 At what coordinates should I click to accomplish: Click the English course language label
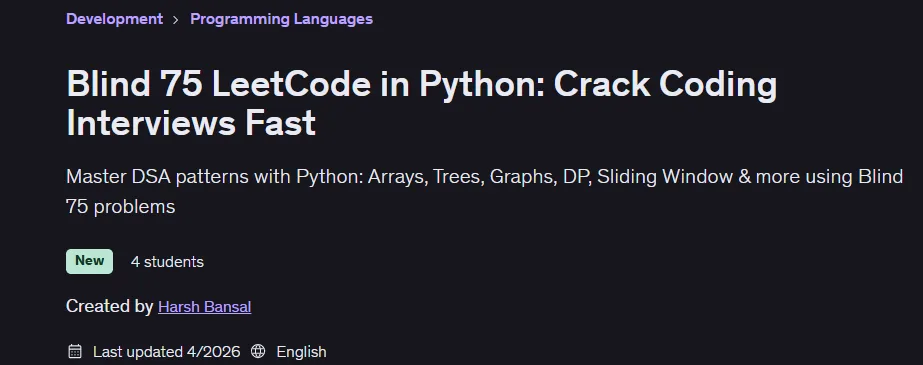pyautogui.click(x=301, y=351)
